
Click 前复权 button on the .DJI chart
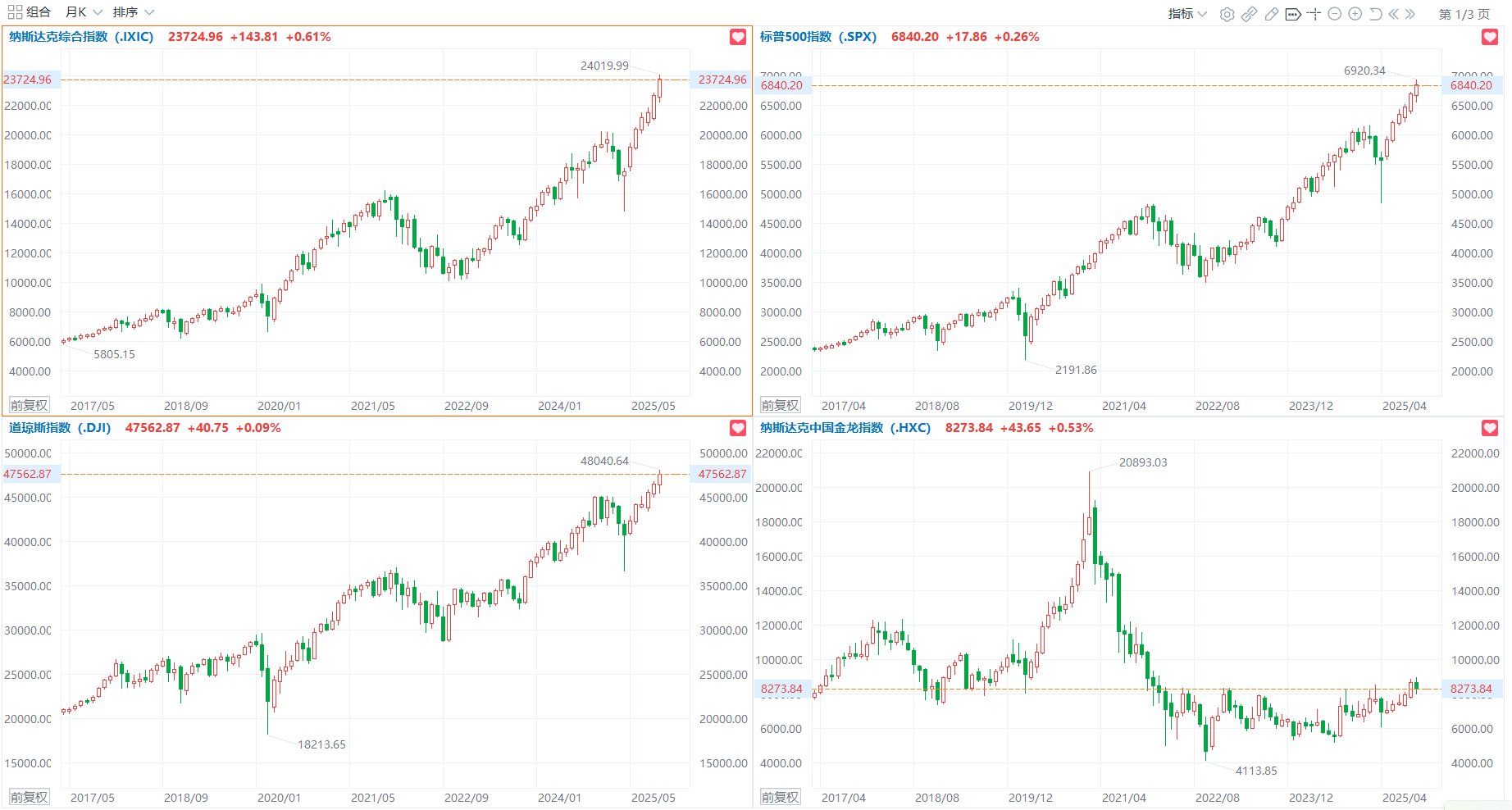click(30, 797)
